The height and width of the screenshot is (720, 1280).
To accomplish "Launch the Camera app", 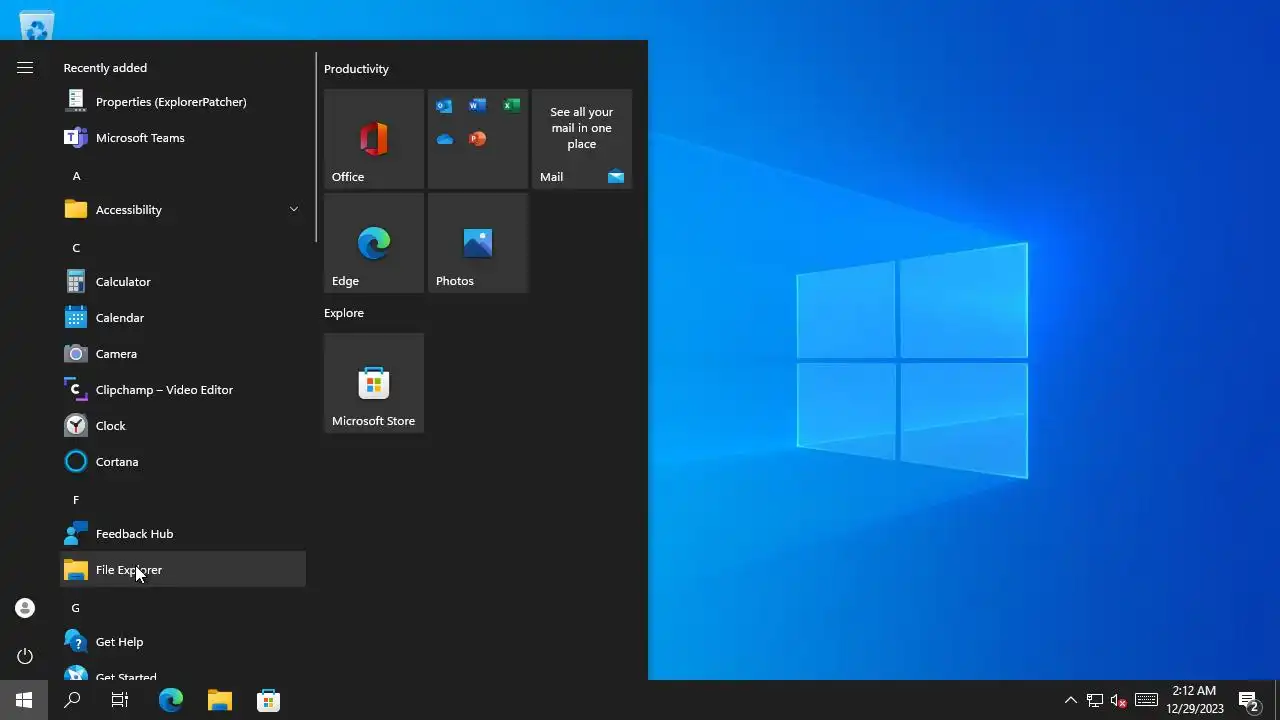I will click(x=183, y=354).
